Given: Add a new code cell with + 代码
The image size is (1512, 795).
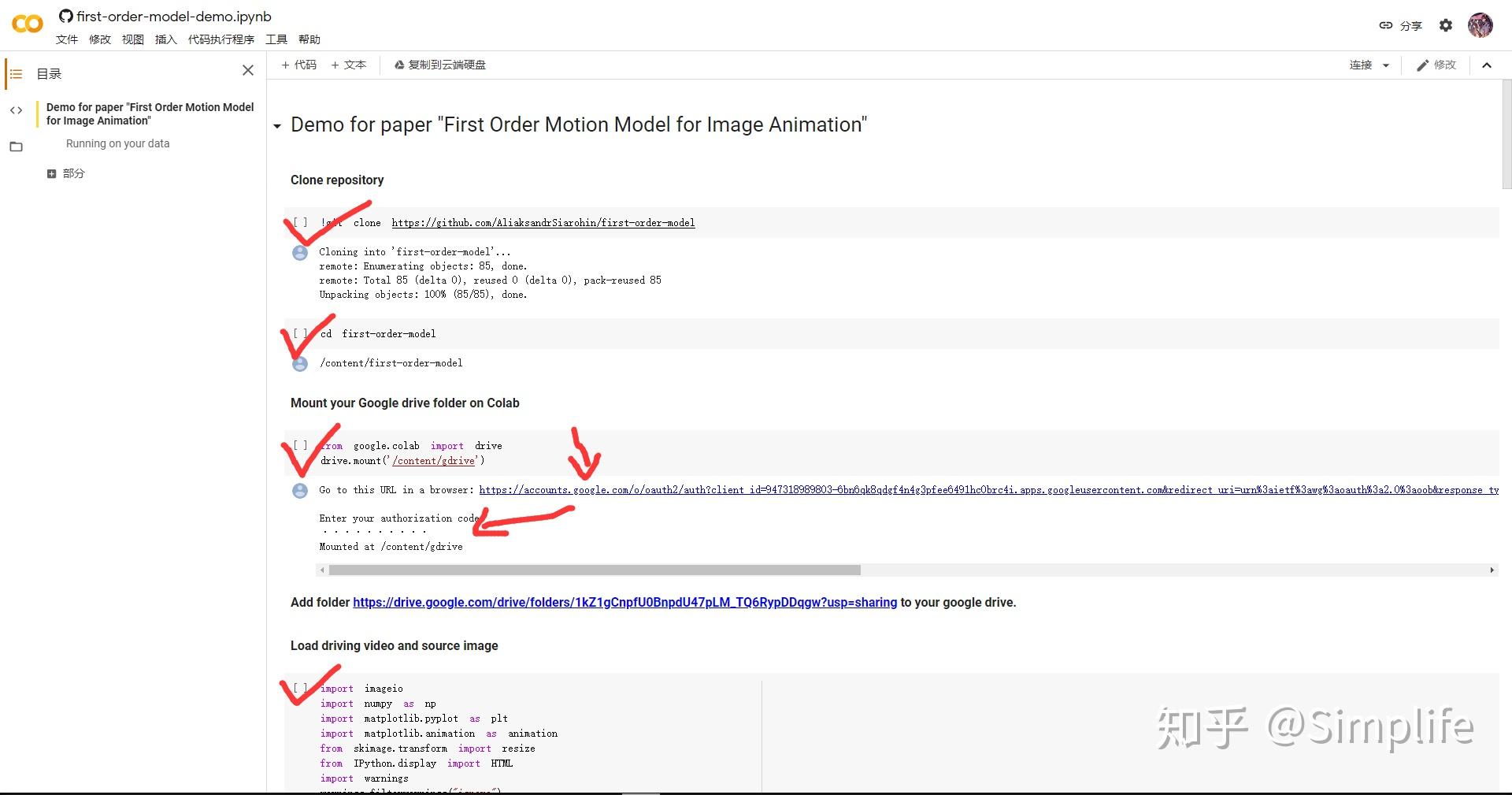Looking at the screenshot, I should pos(298,65).
